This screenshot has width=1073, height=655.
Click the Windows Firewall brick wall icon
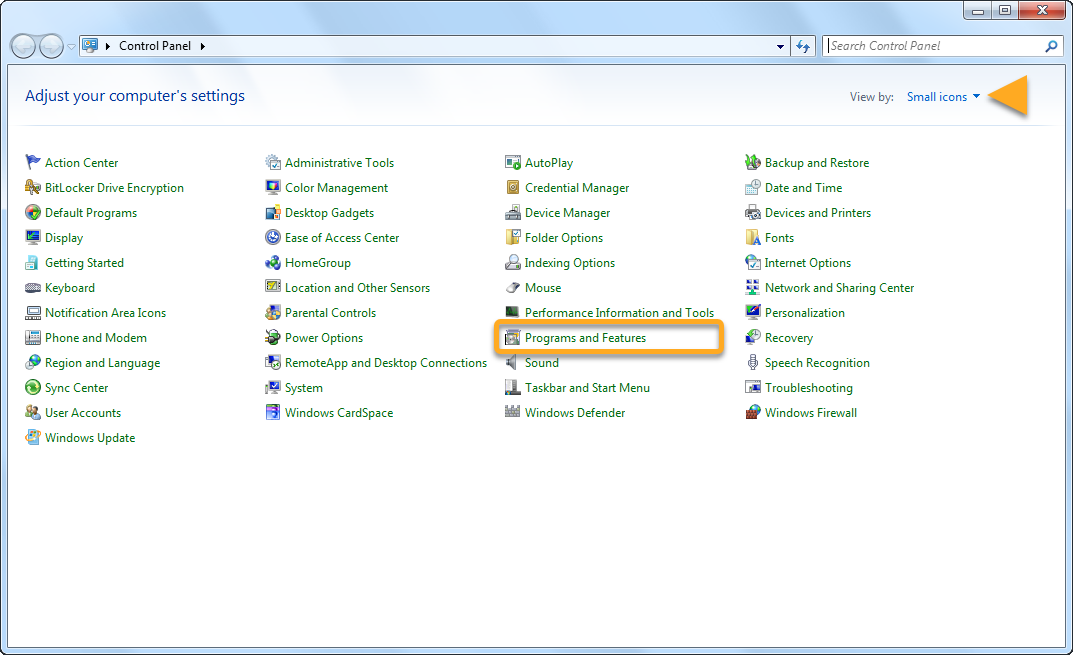point(753,413)
